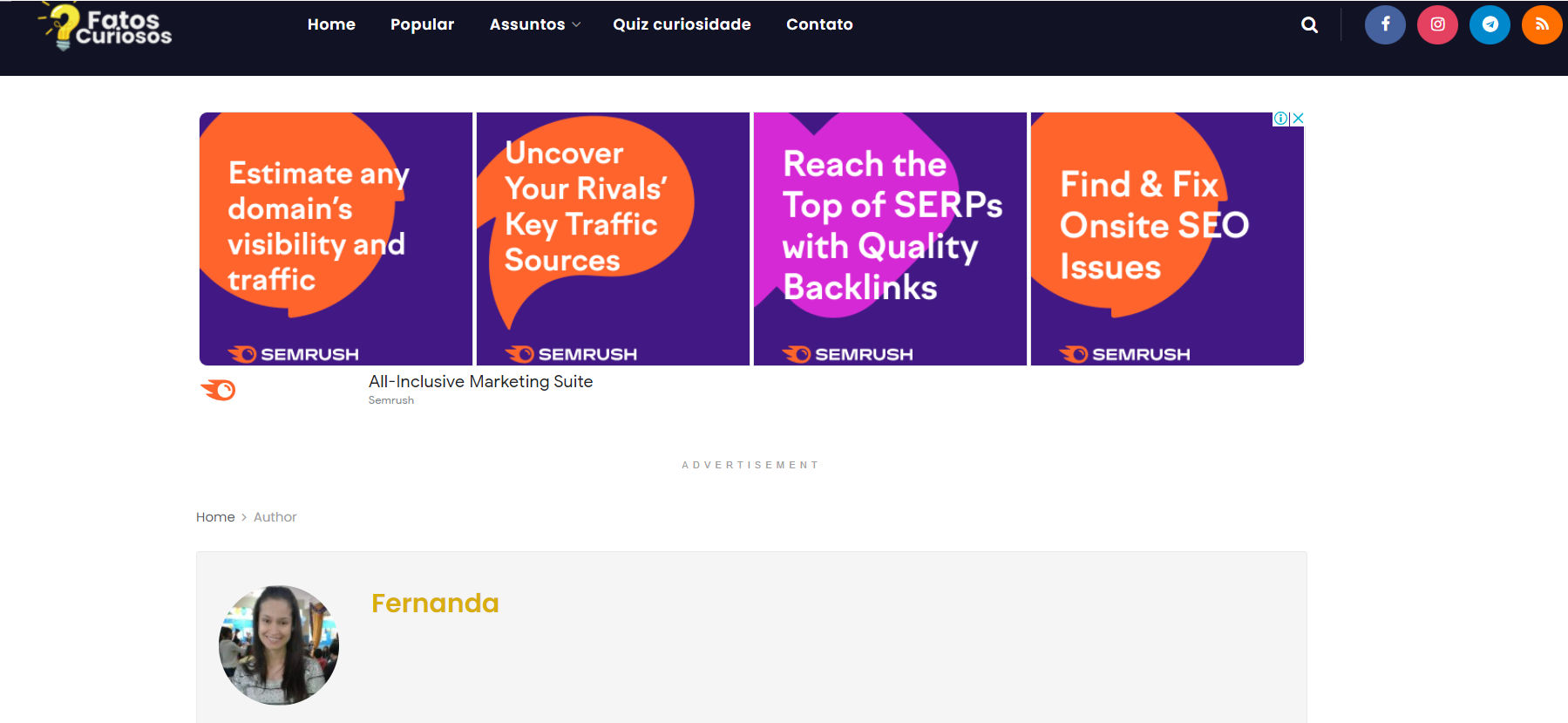This screenshot has width=1568, height=723.
Task: Close the Semrush advertisement
Action: [1298, 119]
